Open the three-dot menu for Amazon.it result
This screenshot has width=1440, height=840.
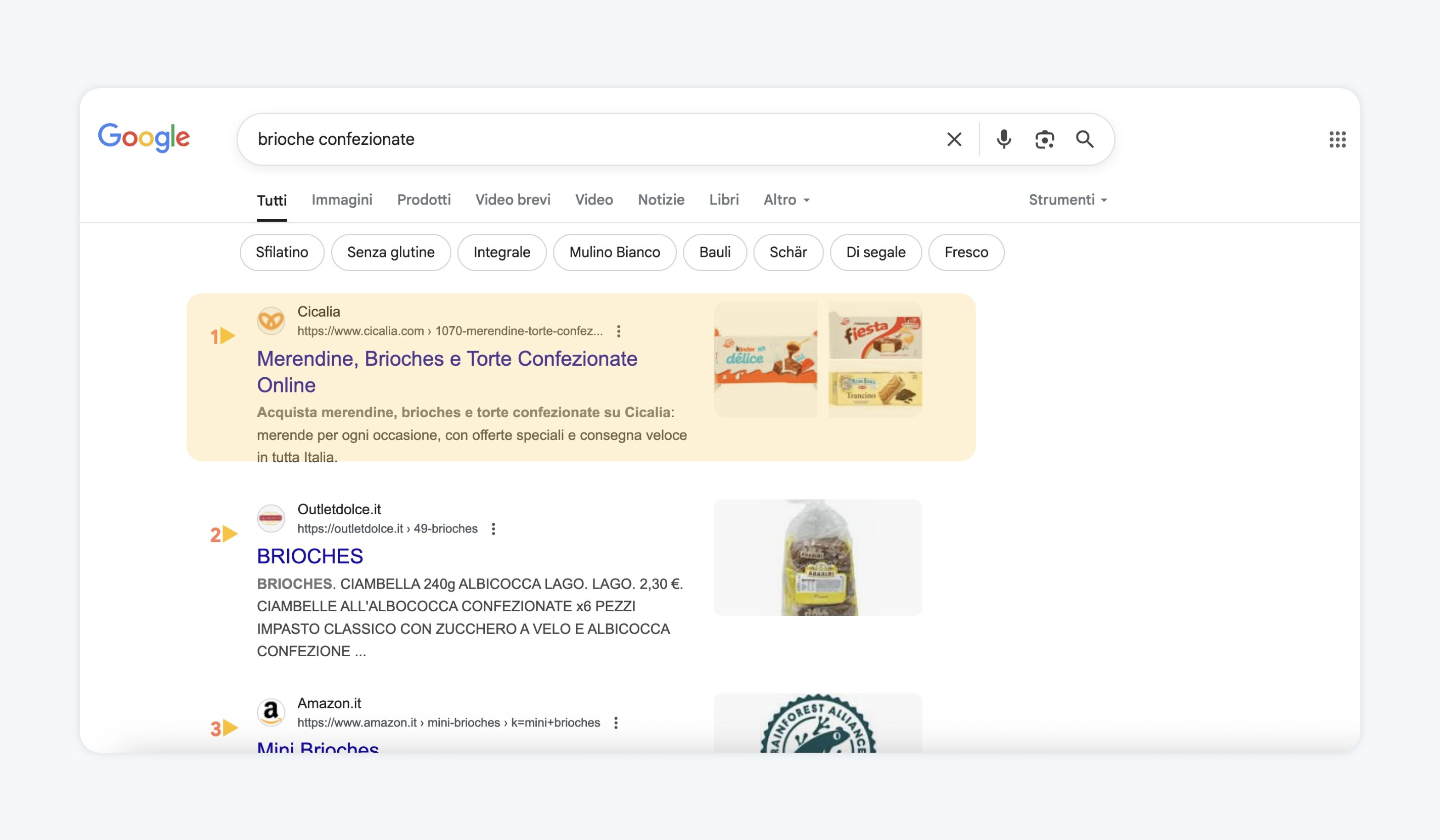(x=615, y=723)
